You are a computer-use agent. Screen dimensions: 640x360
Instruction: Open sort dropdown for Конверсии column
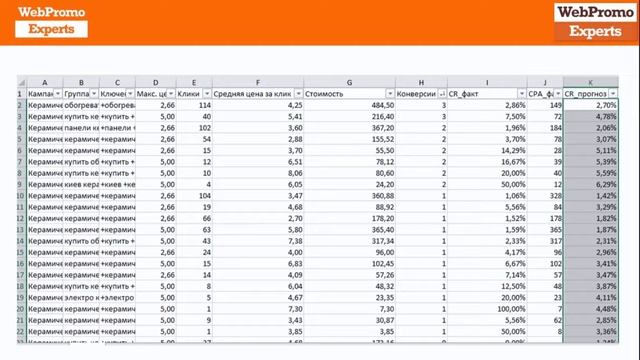[442, 94]
